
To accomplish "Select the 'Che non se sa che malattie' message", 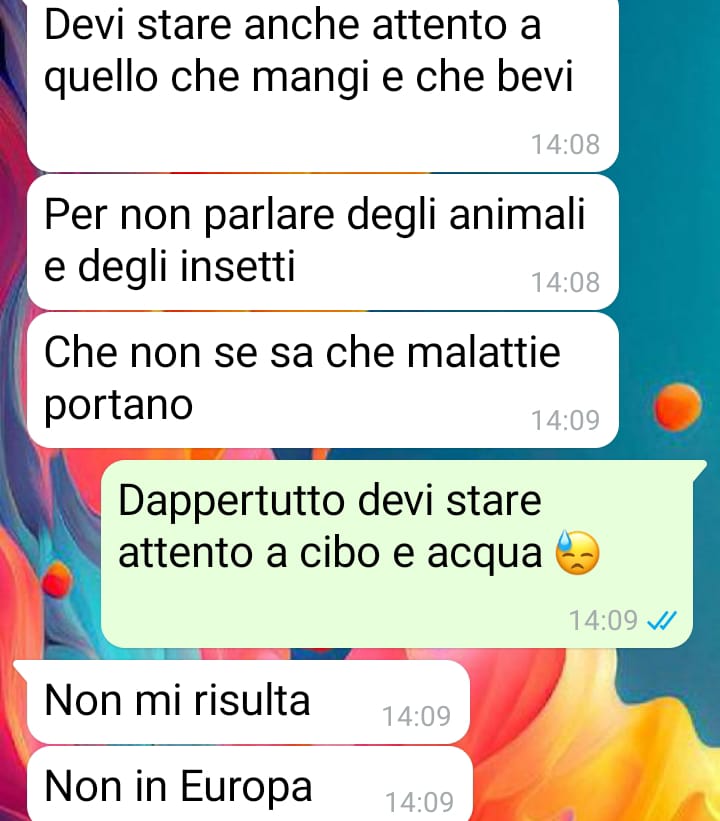I will [x=323, y=380].
